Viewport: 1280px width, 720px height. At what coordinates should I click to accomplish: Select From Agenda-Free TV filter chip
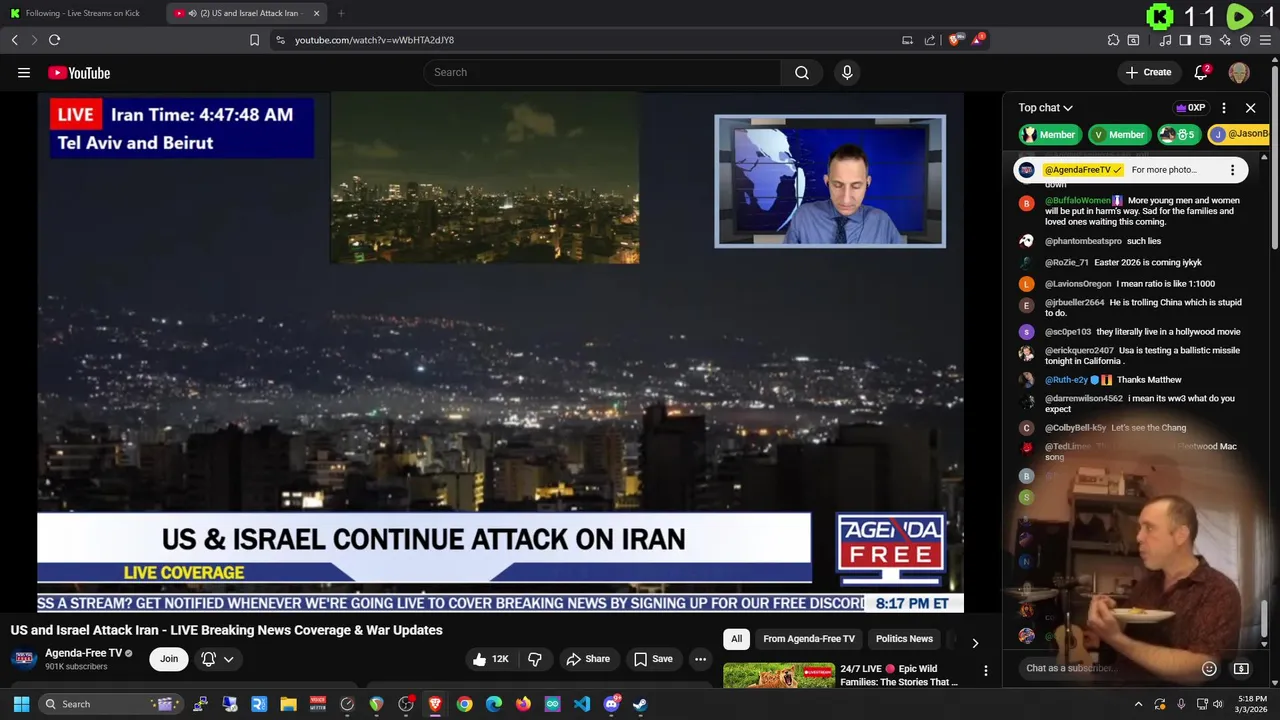809,639
